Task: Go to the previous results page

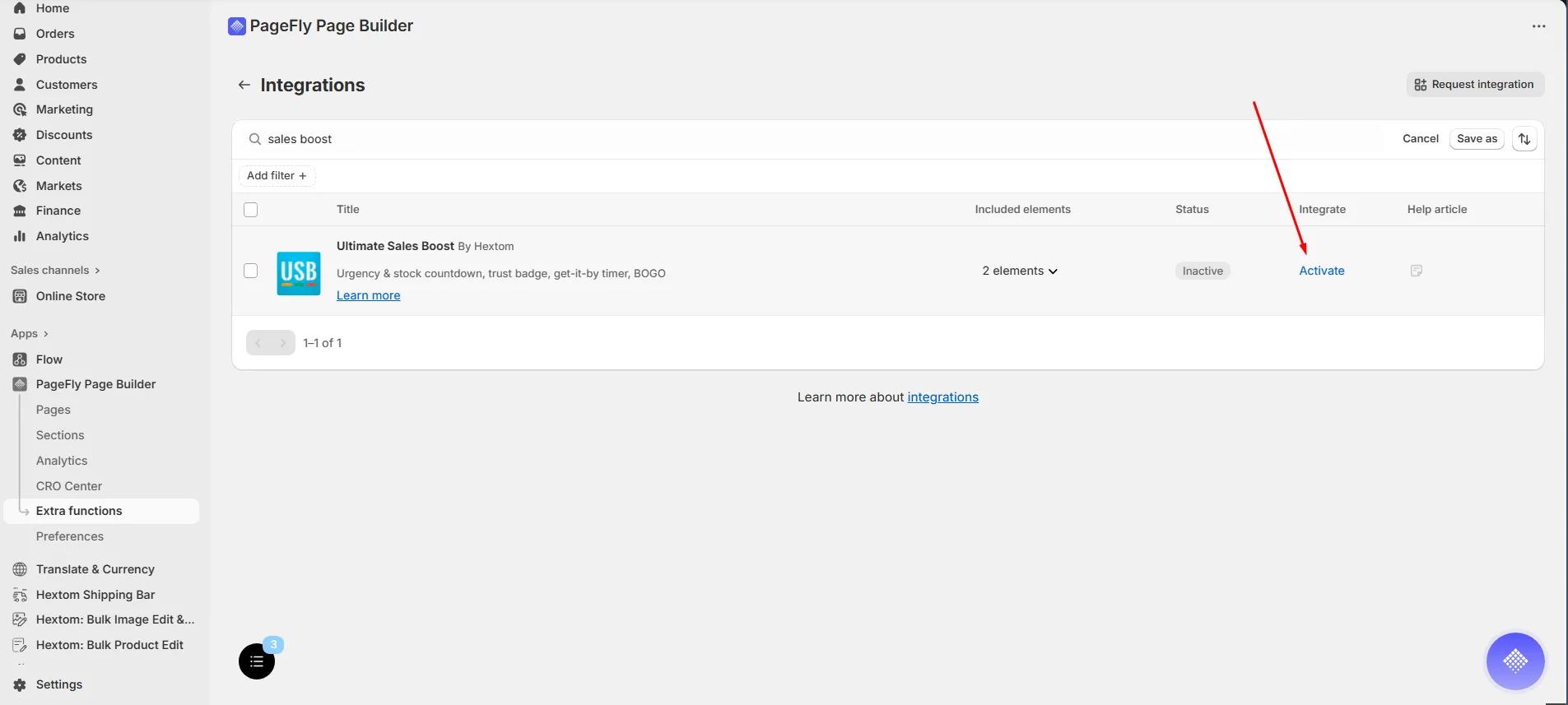Action: point(258,343)
